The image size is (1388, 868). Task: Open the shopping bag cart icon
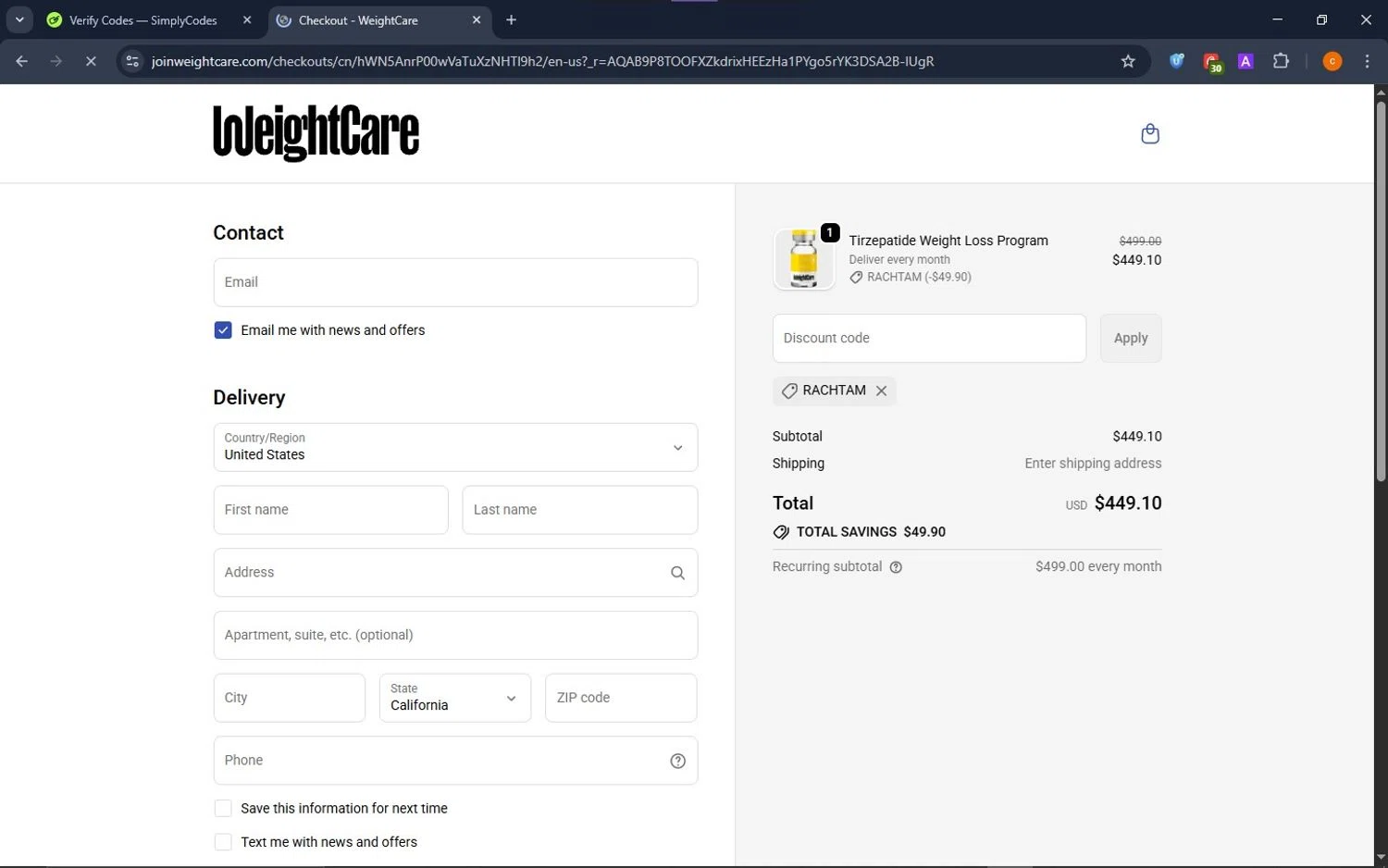tap(1150, 134)
